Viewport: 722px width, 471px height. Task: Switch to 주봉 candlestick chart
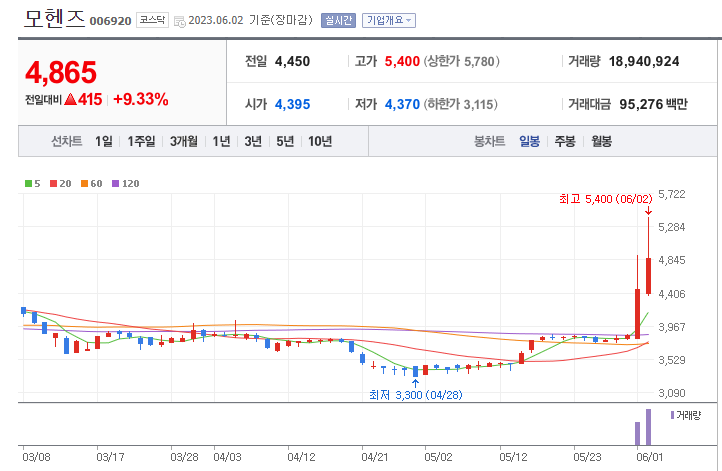tap(565, 141)
